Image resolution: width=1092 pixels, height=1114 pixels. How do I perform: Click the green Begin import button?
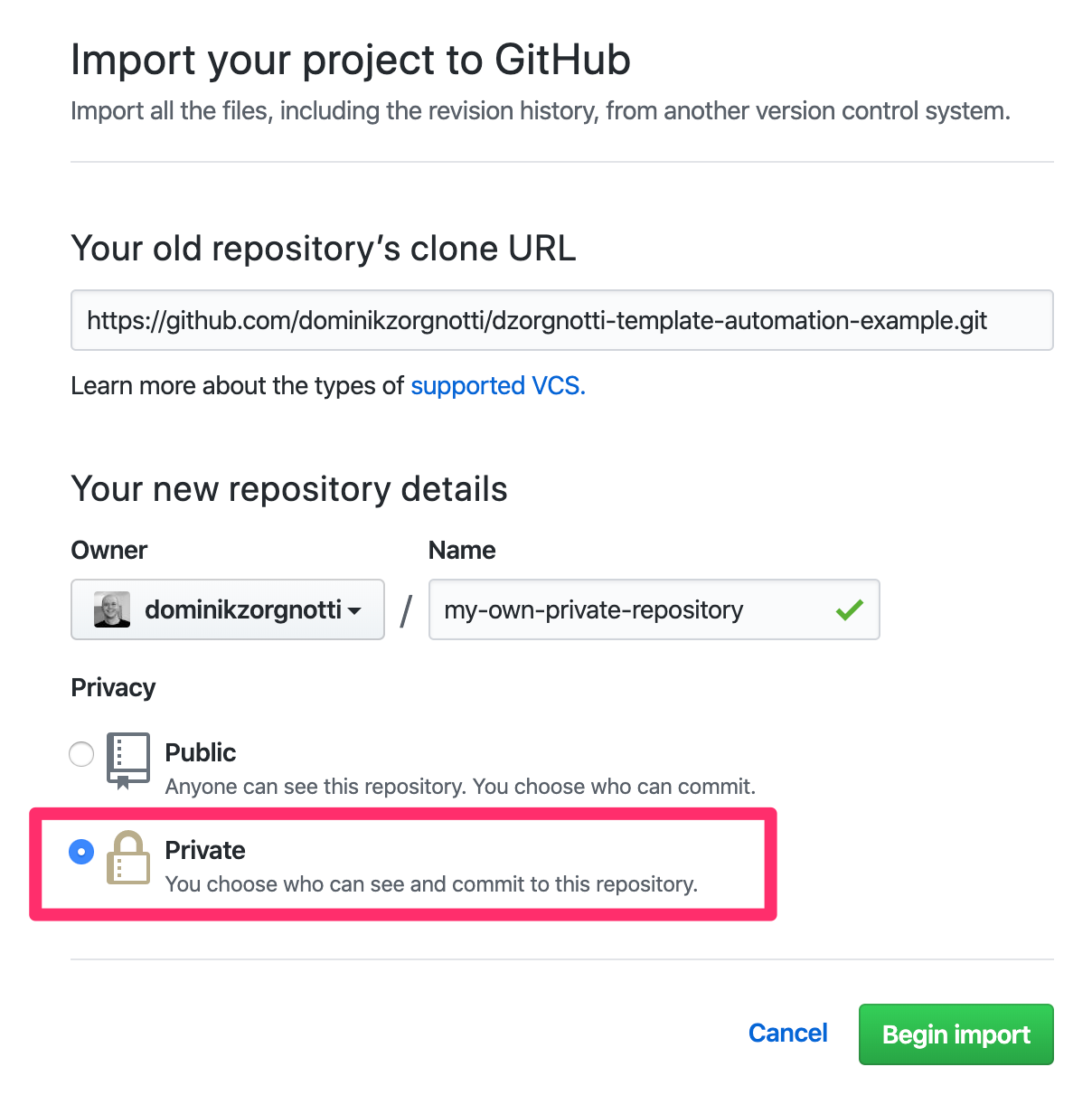click(x=955, y=1034)
